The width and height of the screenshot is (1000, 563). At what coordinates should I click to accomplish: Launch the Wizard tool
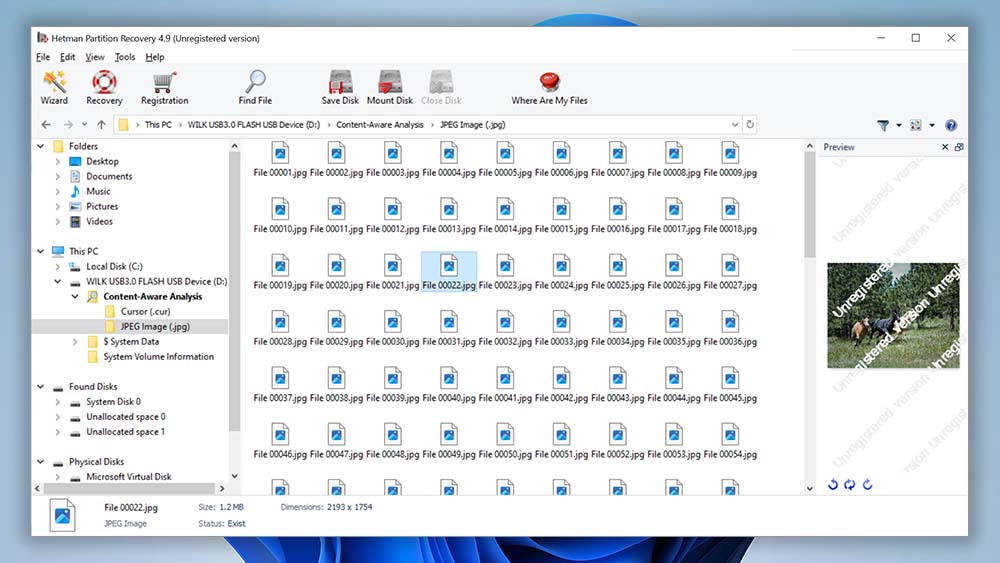[x=54, y=88]
